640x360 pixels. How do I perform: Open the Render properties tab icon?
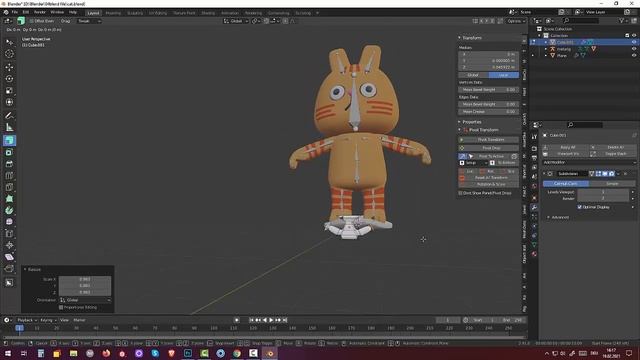[534, 149]
